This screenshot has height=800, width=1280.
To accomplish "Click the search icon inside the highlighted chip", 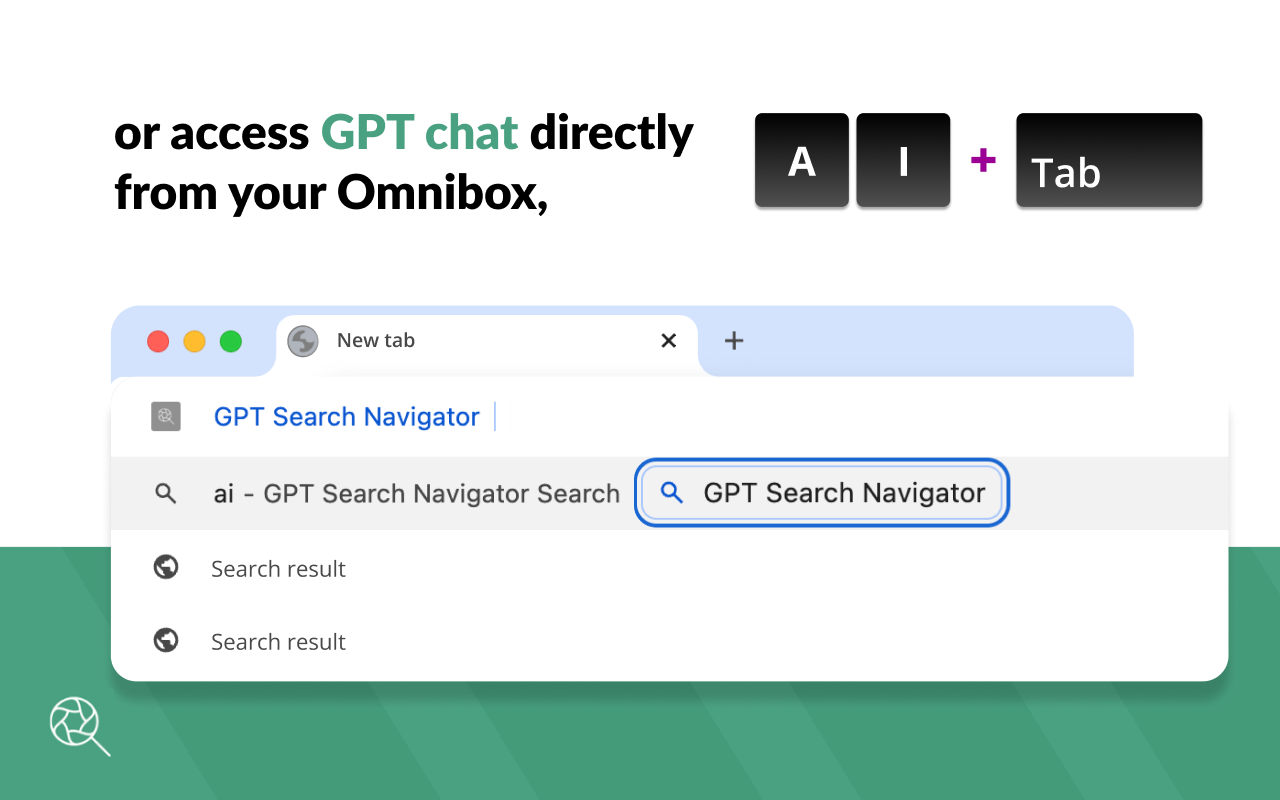I will [669, 493].
